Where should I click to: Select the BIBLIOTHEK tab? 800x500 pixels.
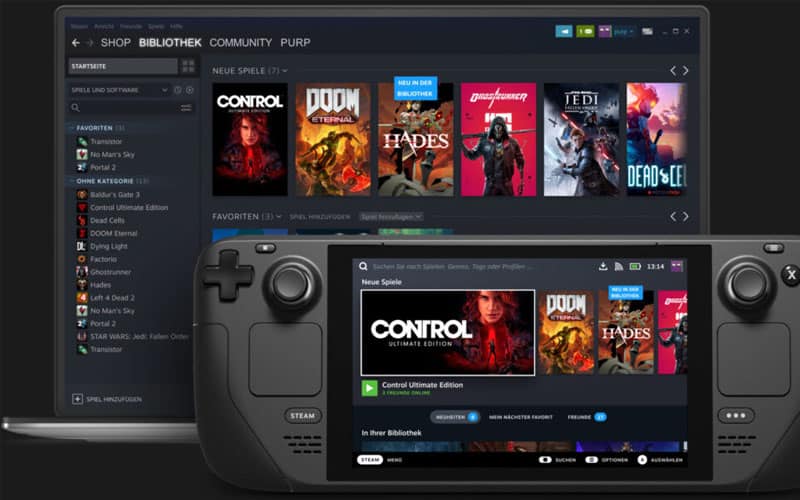coord(170,43)
